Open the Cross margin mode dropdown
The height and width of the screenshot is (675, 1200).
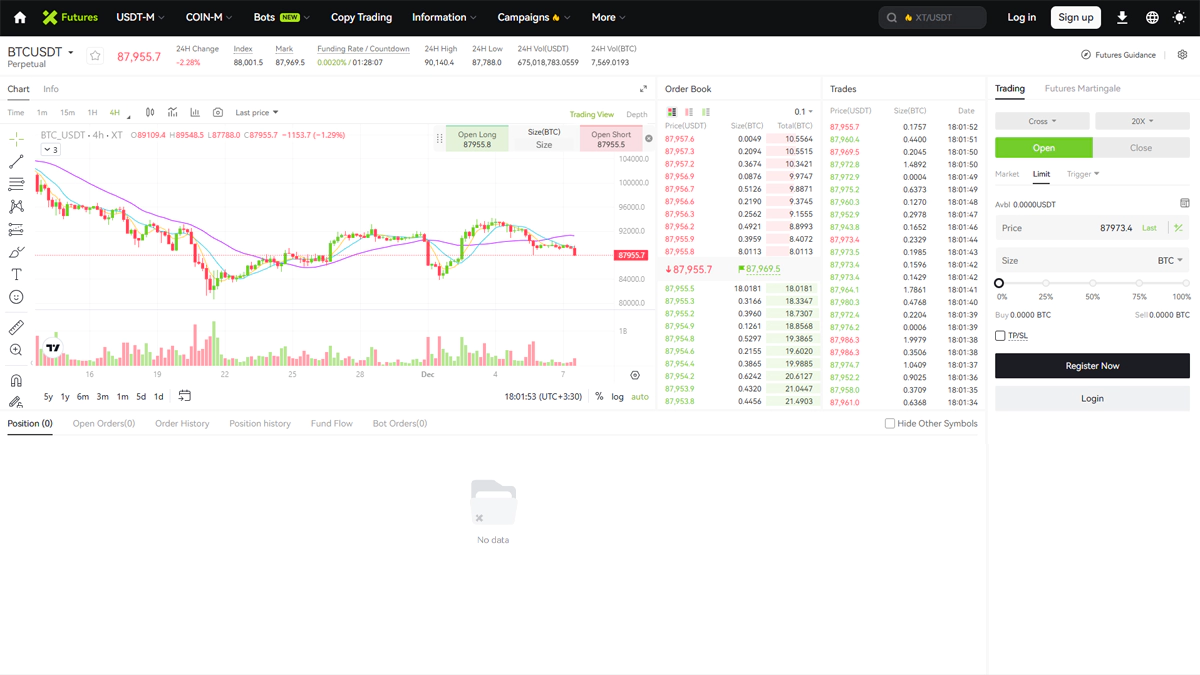(x=1042, y=121)
